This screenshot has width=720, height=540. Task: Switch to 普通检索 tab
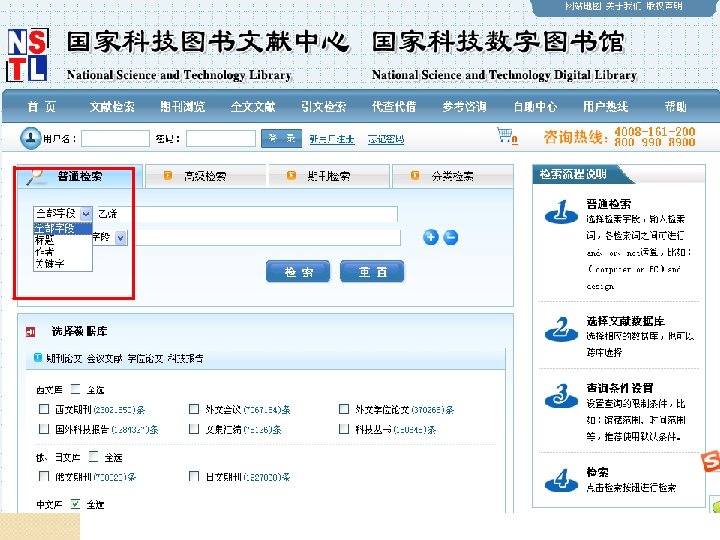79,176
